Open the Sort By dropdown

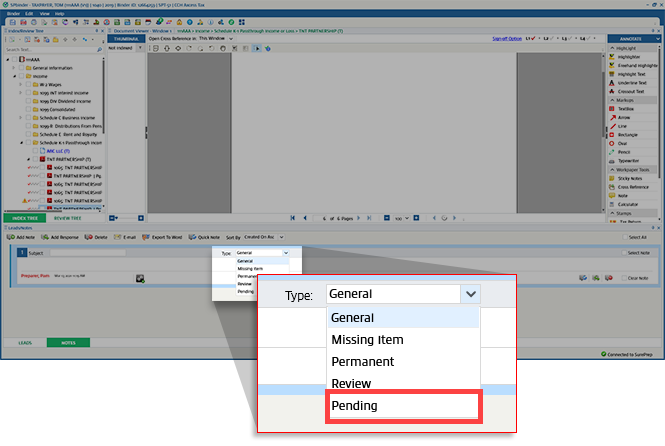pyautogui.click(x=284, y=237)
